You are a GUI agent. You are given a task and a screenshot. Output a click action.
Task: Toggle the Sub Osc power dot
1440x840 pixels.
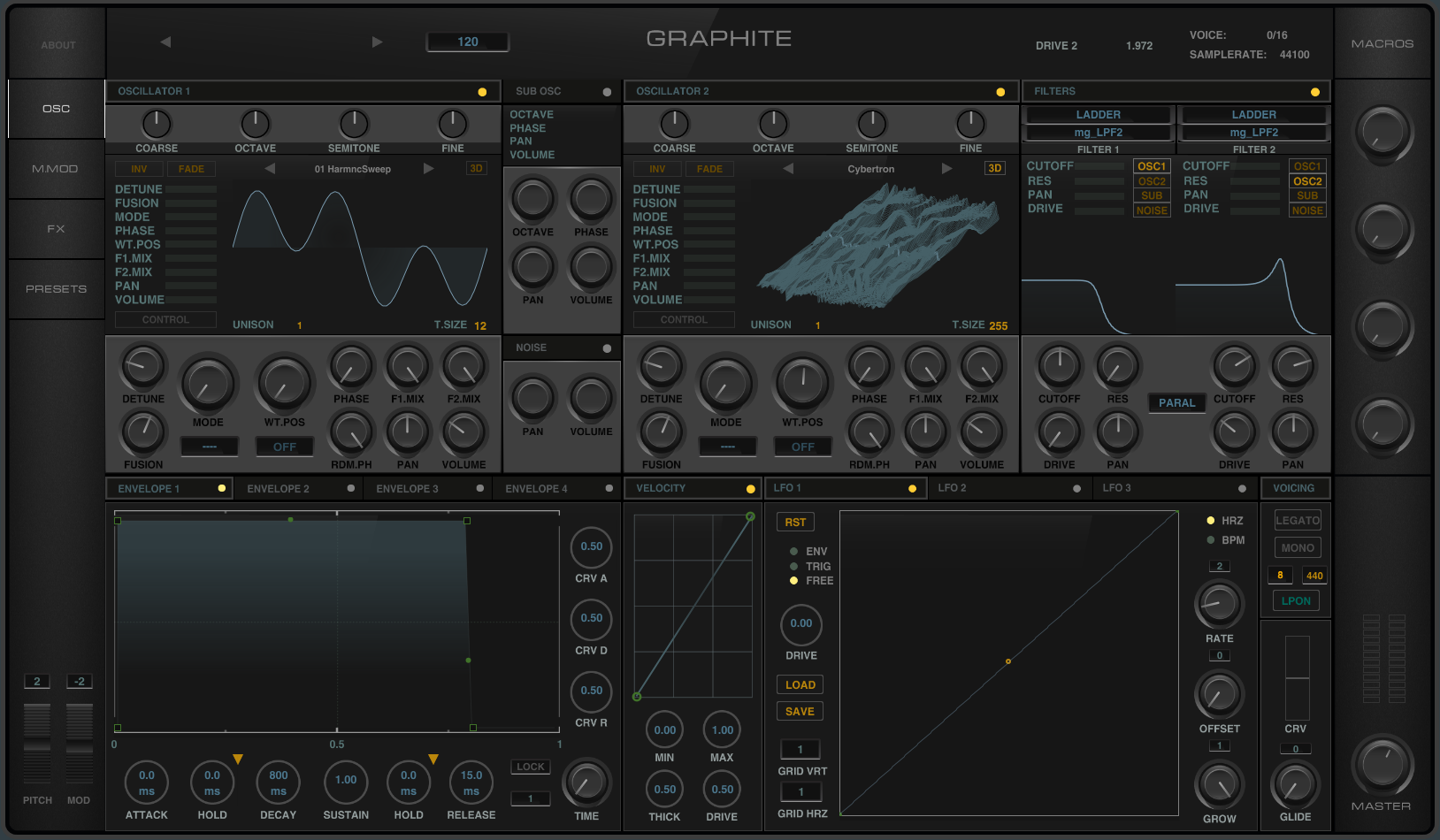(607, 92)
